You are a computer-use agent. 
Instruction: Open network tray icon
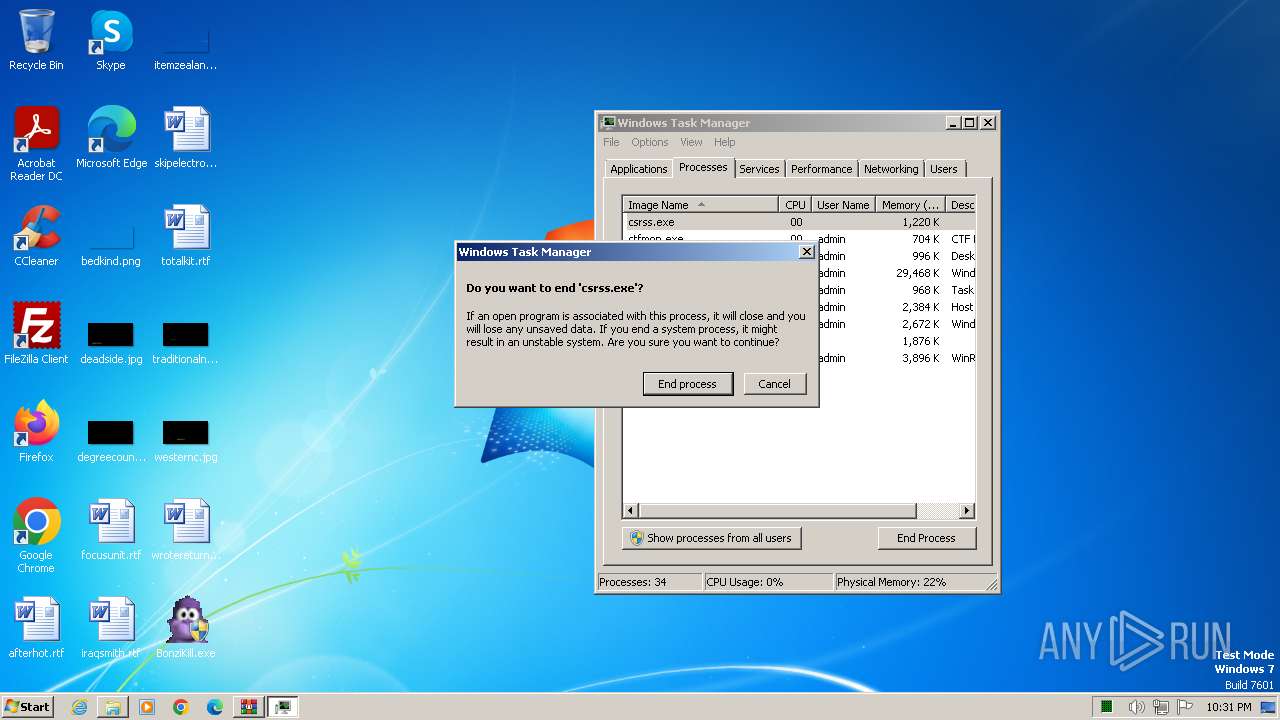point(1160,707)
